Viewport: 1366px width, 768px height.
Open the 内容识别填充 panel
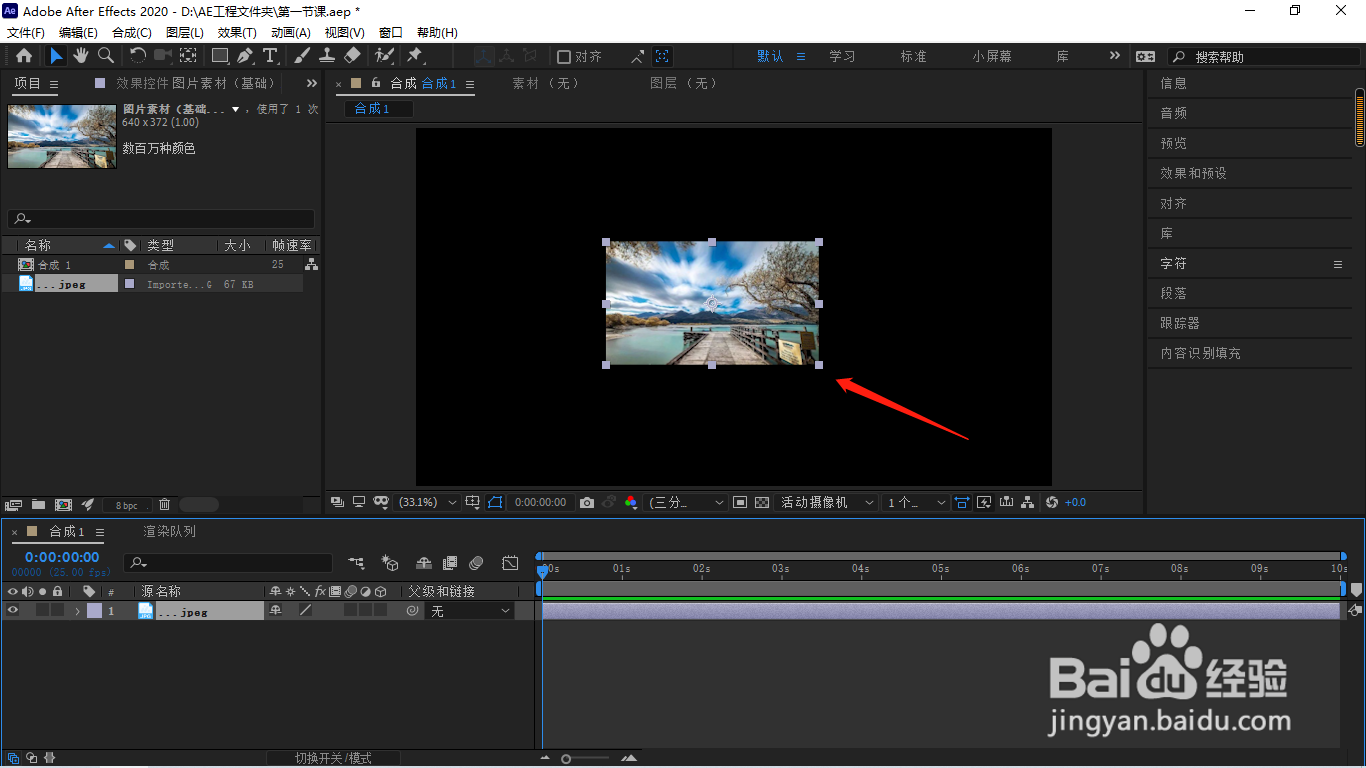(1200, 353)
